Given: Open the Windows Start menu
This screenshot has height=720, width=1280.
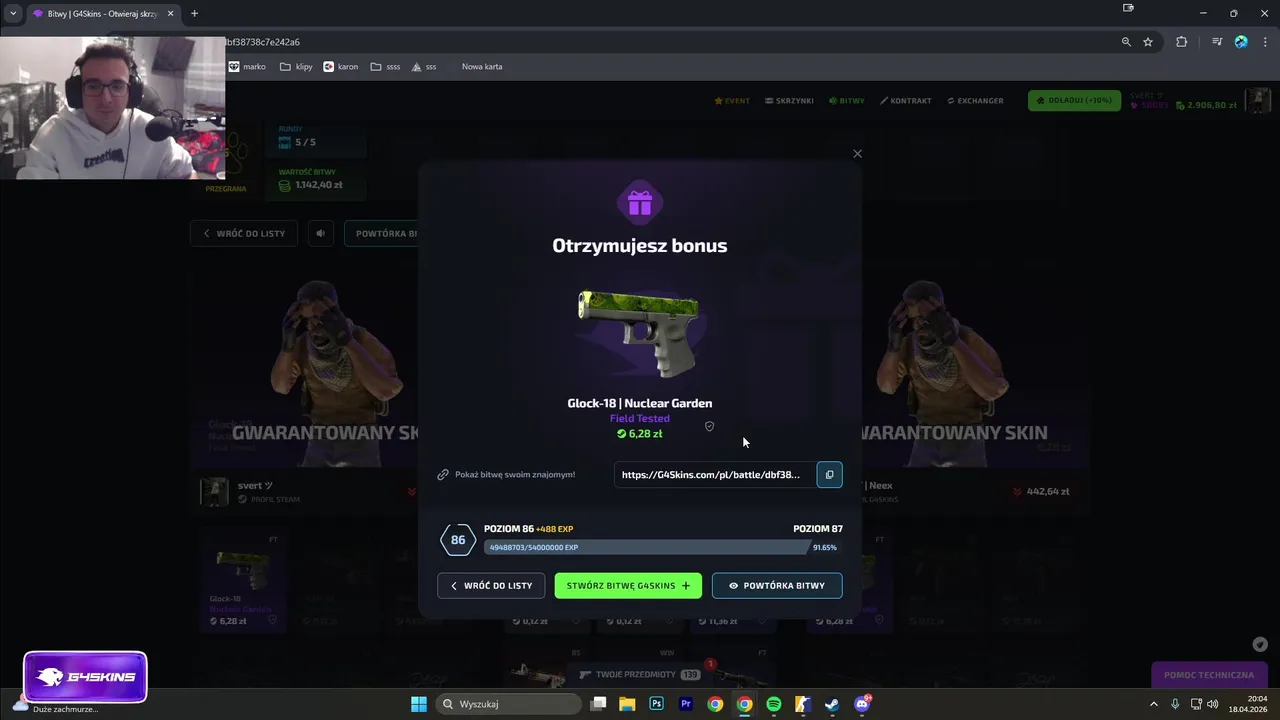Looking at the screenshot, I should (419, 704).
